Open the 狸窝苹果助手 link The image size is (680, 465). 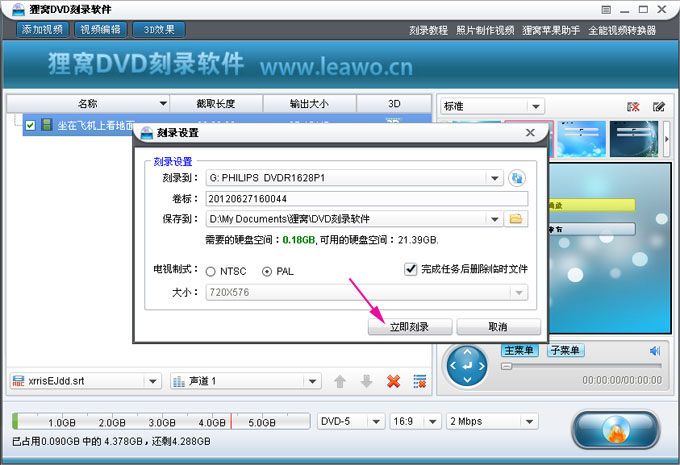point(551,30)
